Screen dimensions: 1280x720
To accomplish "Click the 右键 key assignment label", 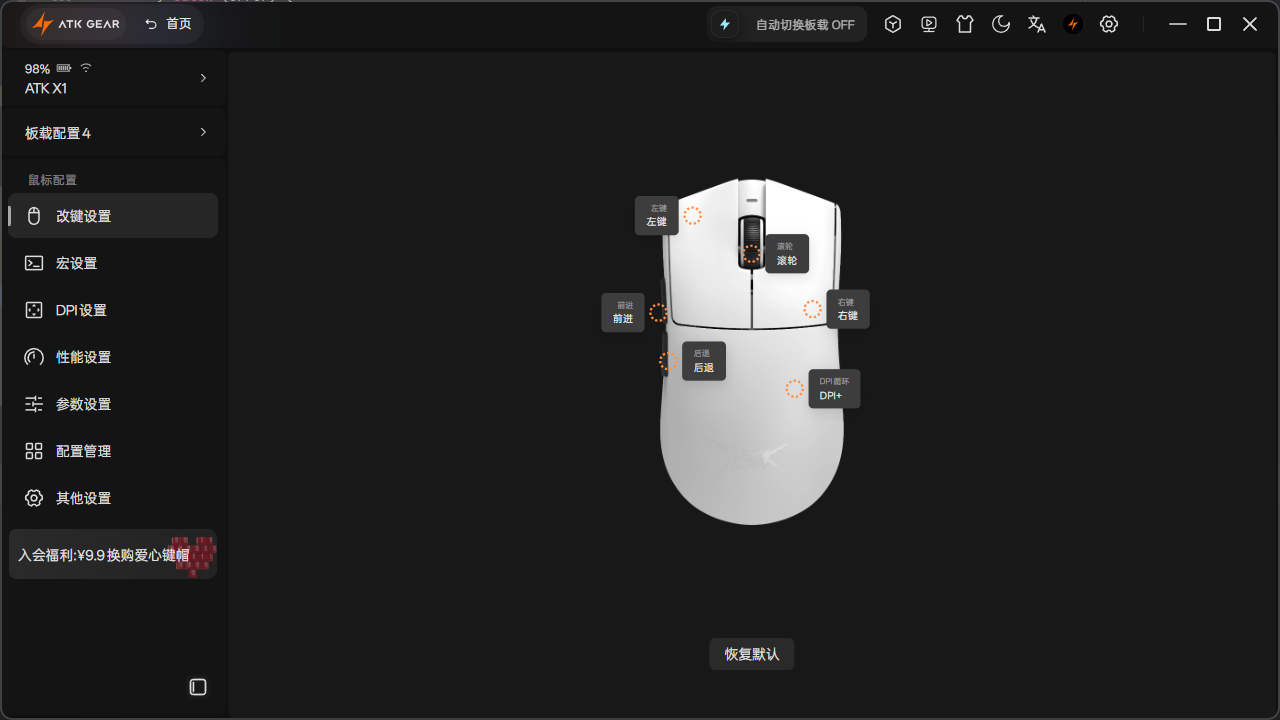I will coord(847,309).
